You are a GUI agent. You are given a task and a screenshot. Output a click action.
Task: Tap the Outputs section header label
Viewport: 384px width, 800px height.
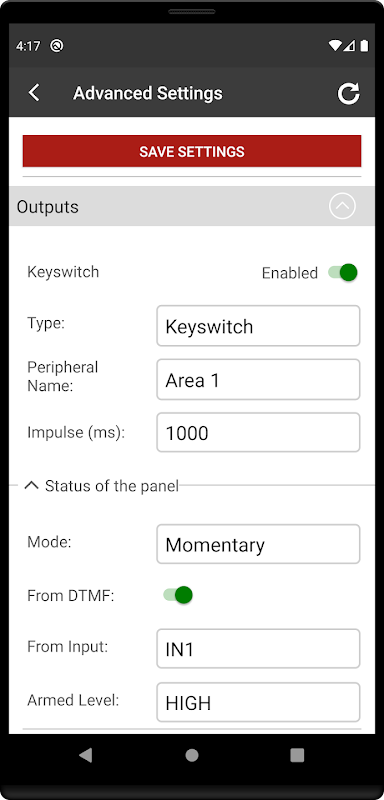coord(48,207)
